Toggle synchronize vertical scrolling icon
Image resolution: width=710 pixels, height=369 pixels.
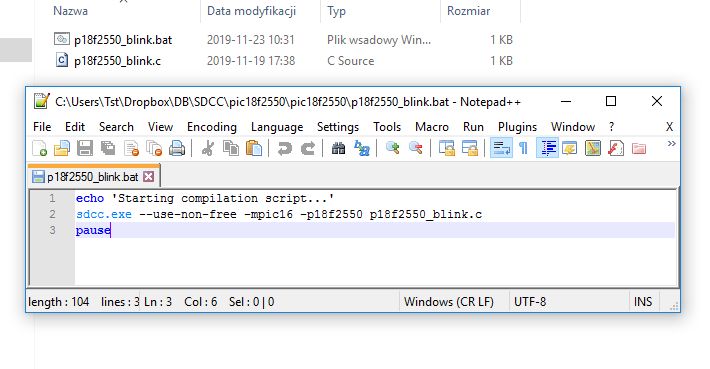(447, 149)
